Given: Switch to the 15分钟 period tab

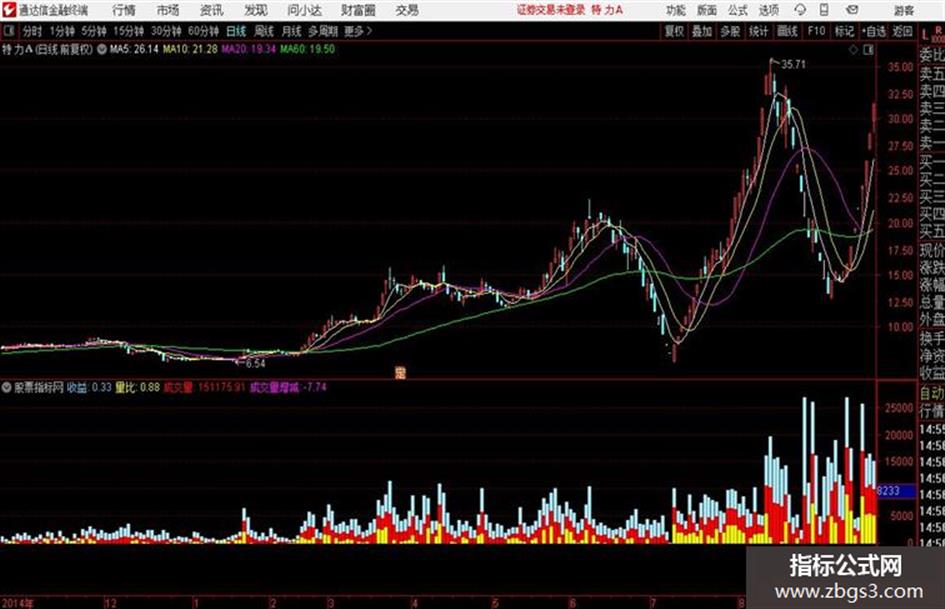Looking at the screenshot, I should (129, 31).
